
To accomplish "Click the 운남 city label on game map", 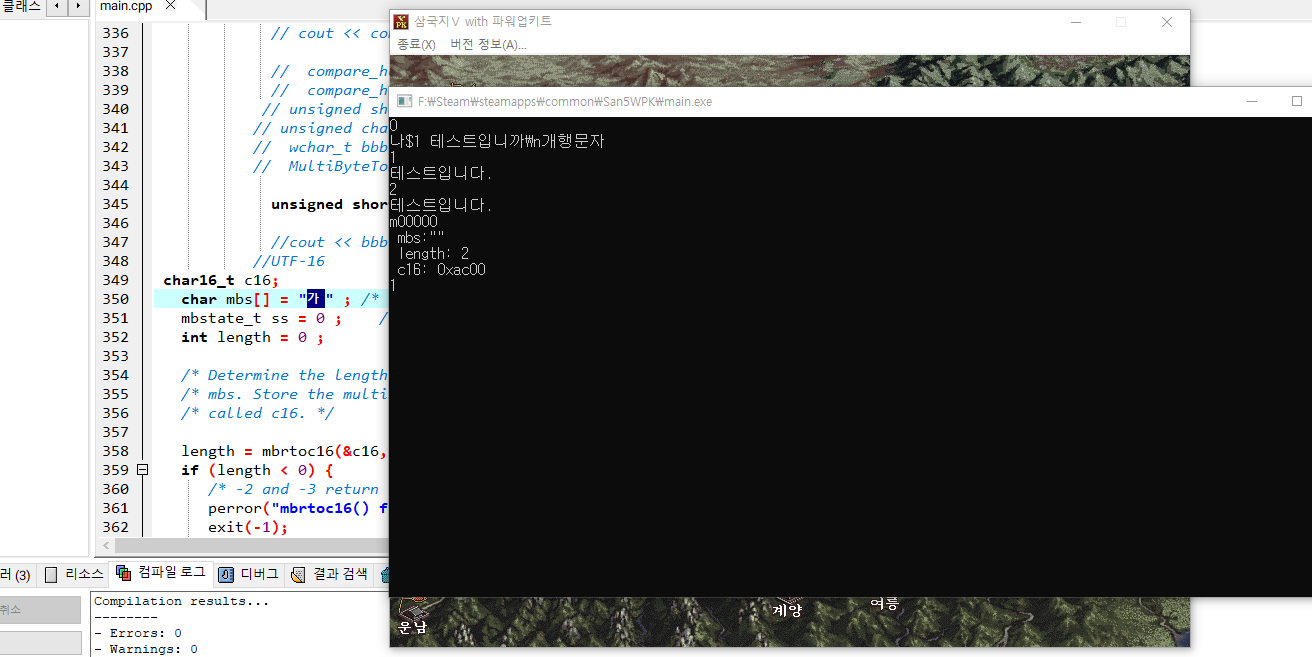I will click(x=413, y=627).
